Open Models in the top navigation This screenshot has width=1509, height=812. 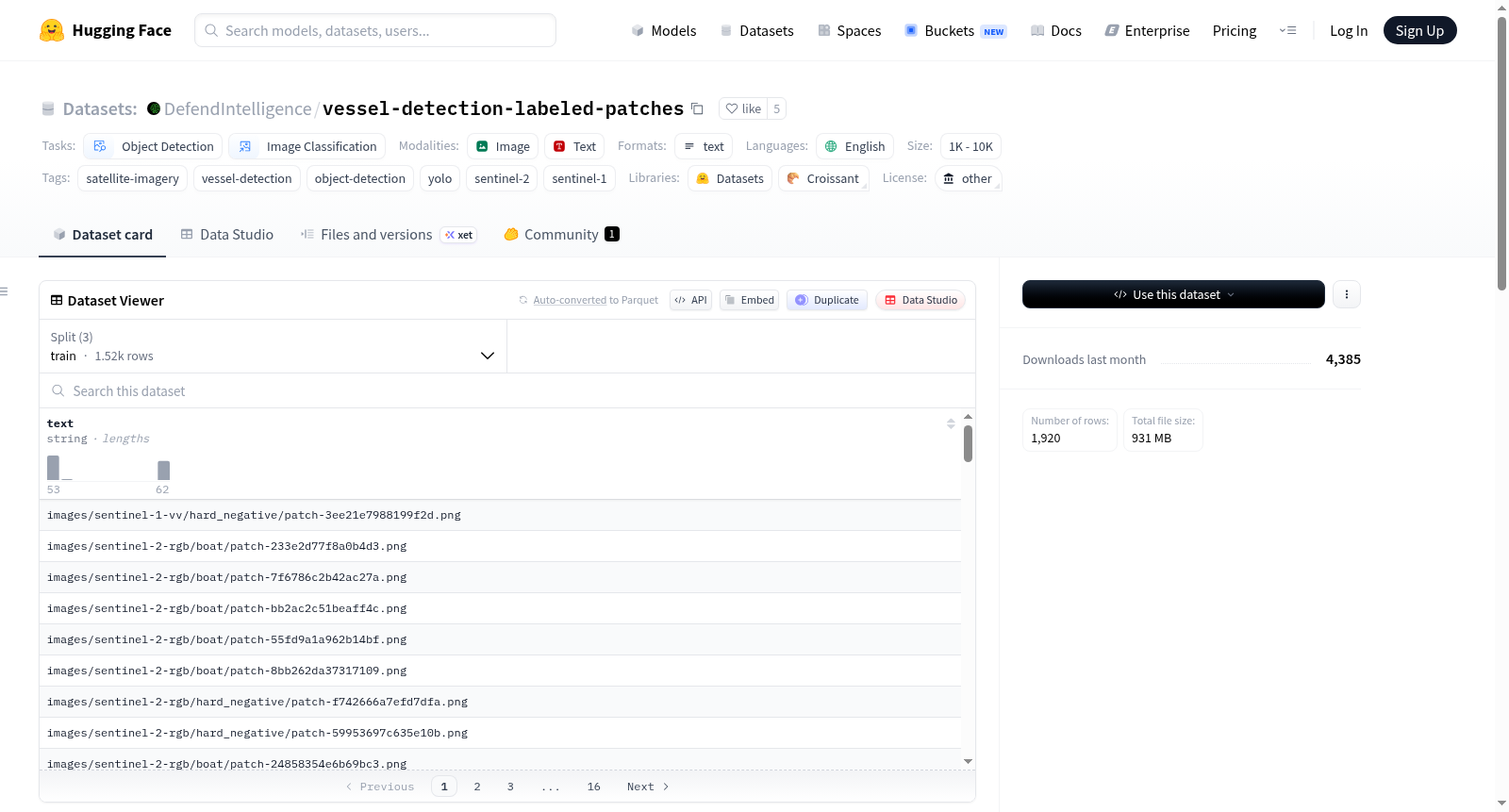[664, 31]
